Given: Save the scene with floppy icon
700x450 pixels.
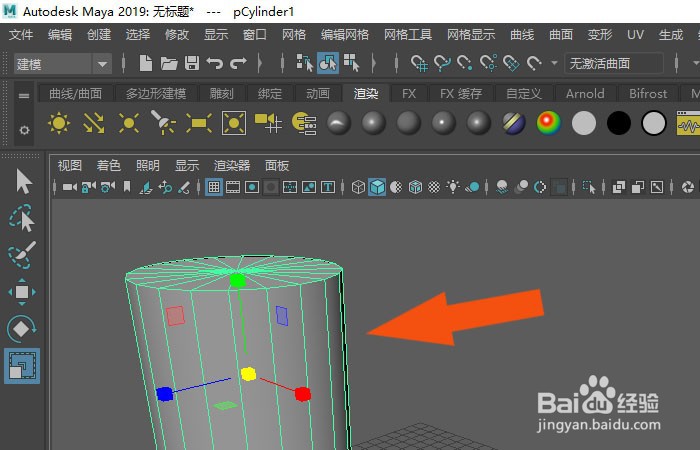Looking at the screenshot, I should [192, 63].
